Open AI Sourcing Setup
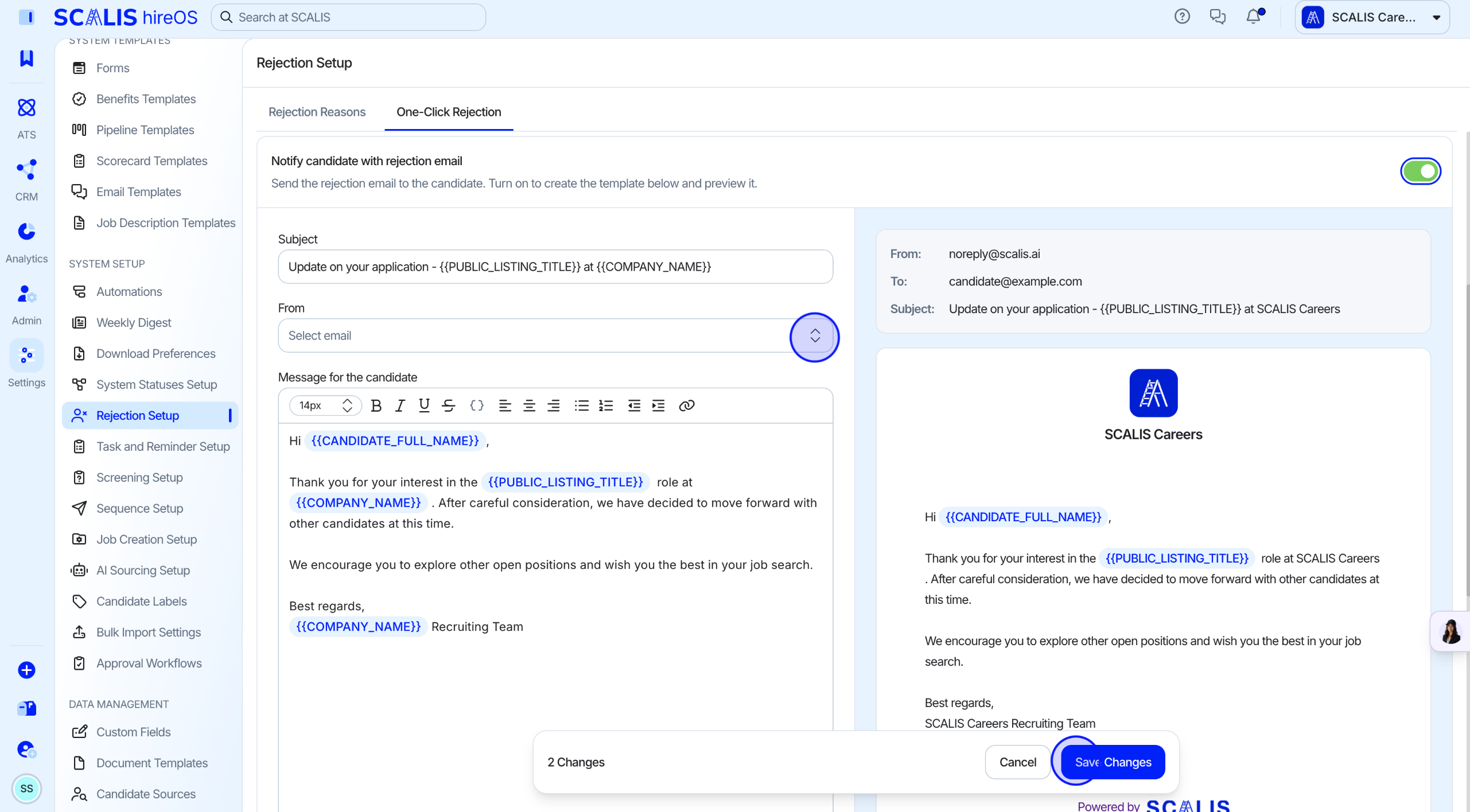The height and width of the screenshot is (812, 1470). pos(150,570)
